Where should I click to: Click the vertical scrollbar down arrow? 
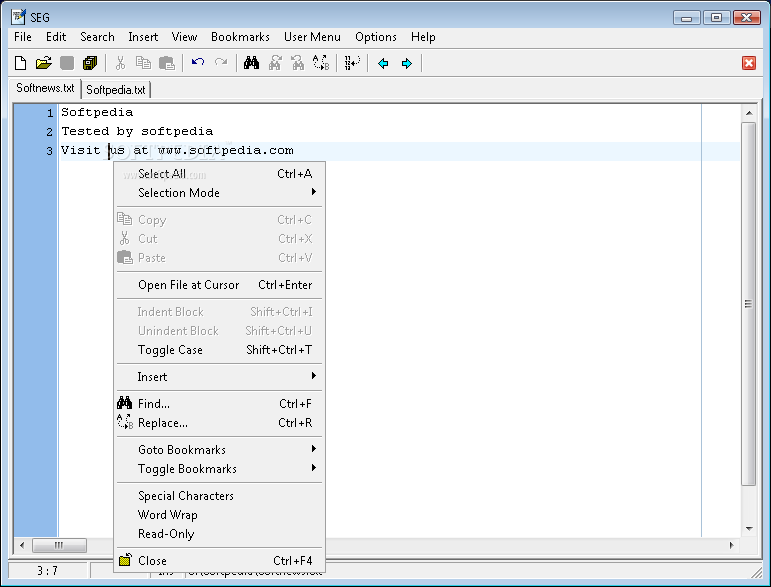748,528
